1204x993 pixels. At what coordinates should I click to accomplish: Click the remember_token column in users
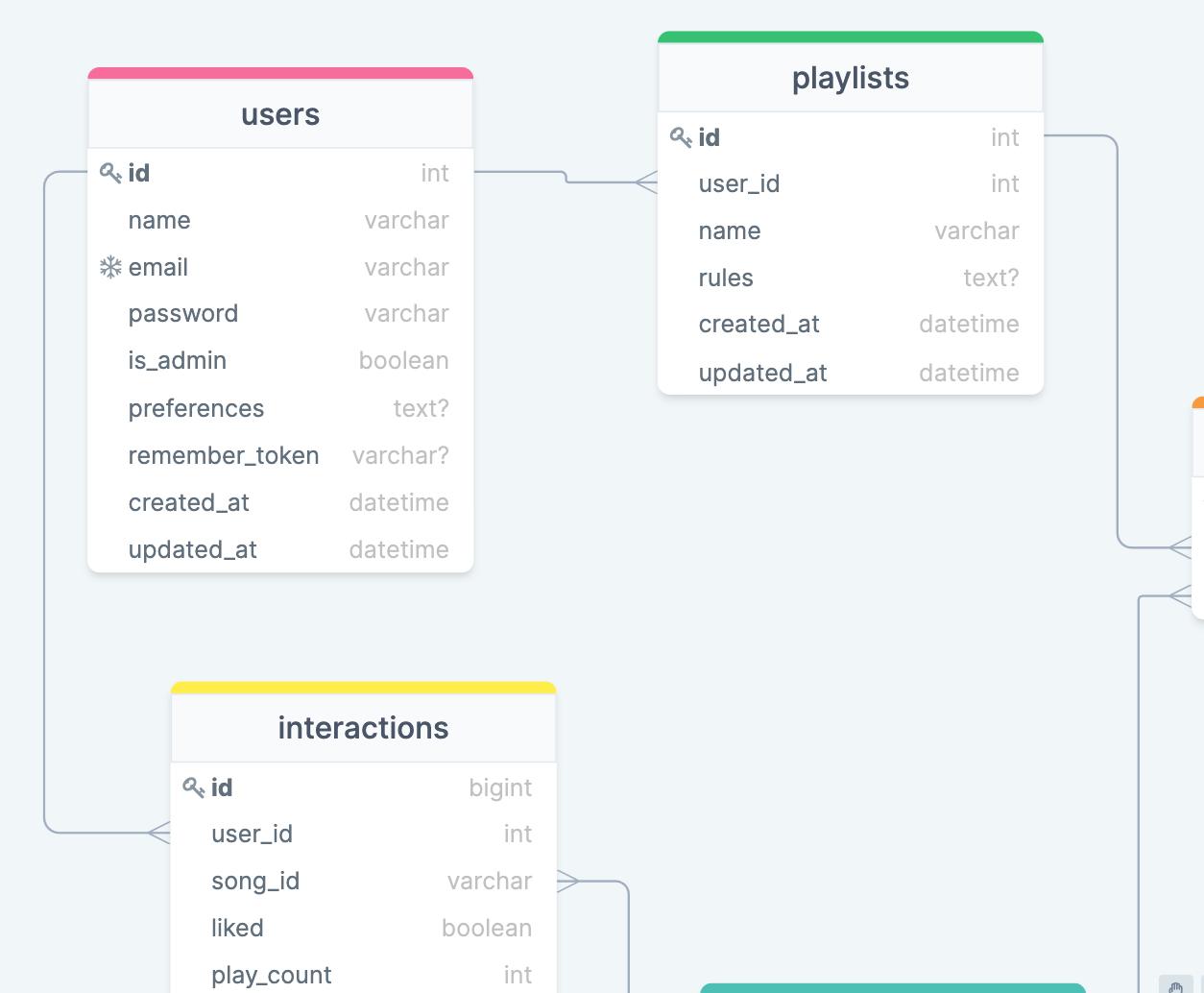(224, 455)
